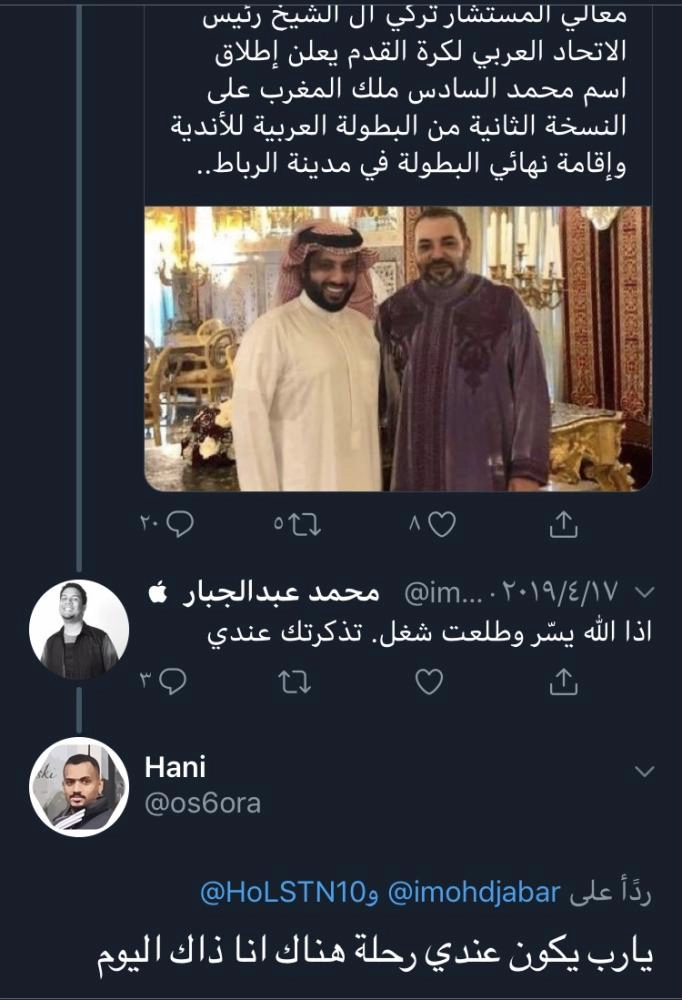Share محمد عبدالجبار's tweet
The width and height of the screenshot is (682, 1000).
(x=564, y=682)
